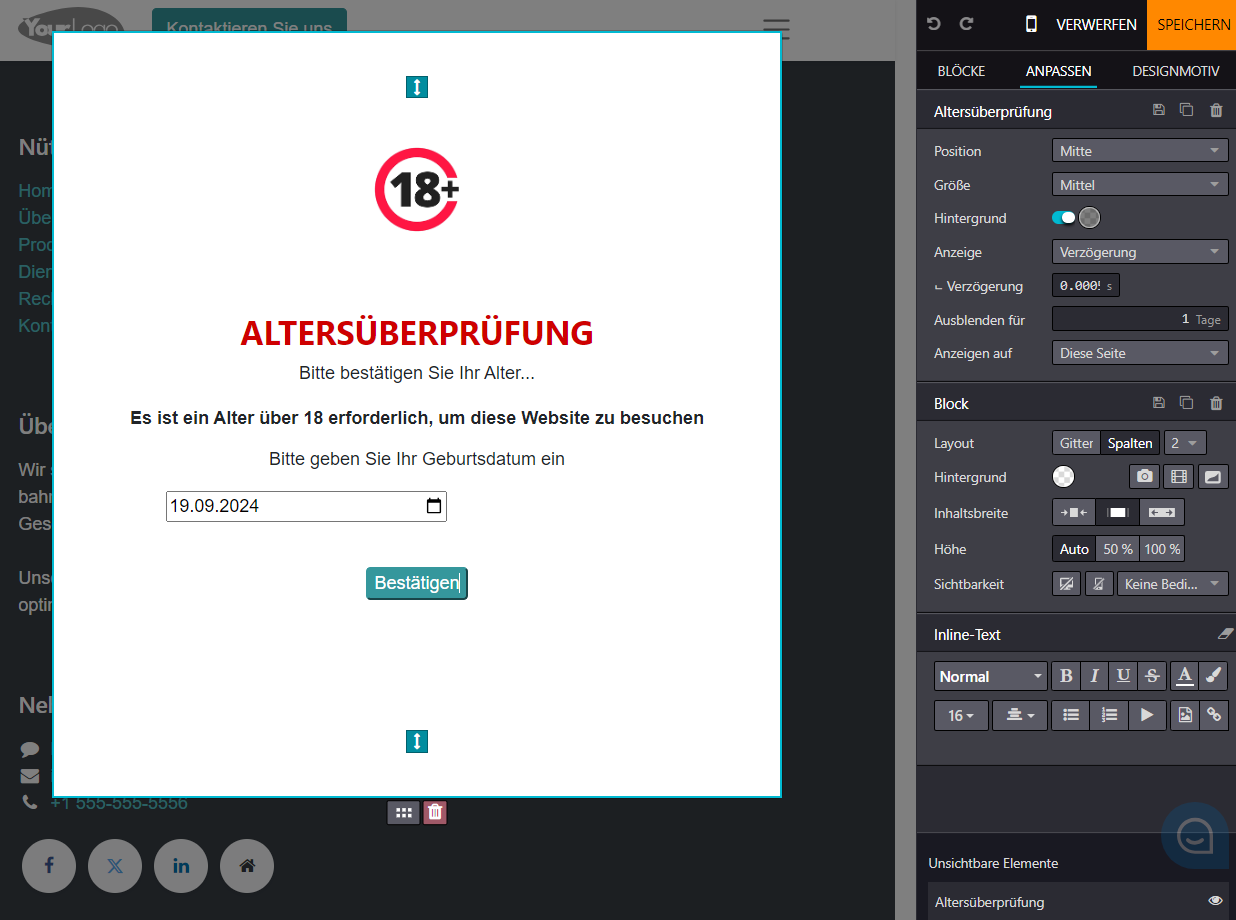Click the orange SPEICHERN button
Screen dimensions: 1236x920
coord(1193,24)
